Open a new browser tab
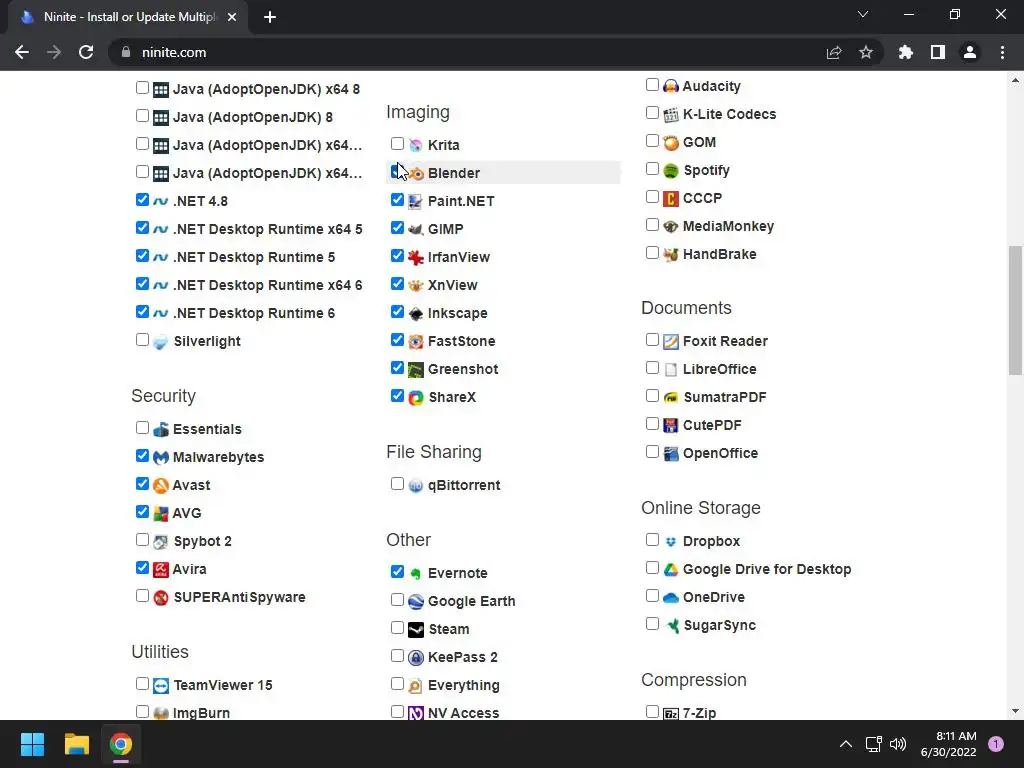 click(x=270, y=18)
